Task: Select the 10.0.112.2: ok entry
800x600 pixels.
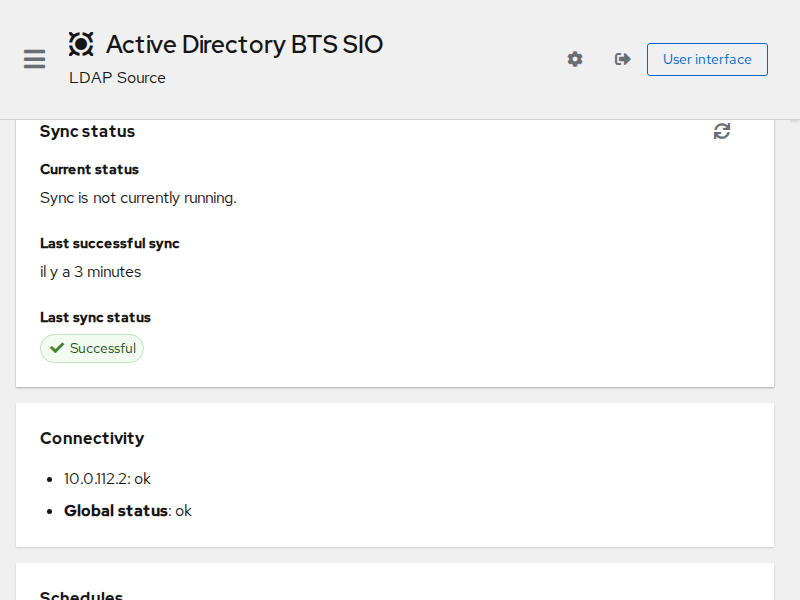Action: (107, 479)
